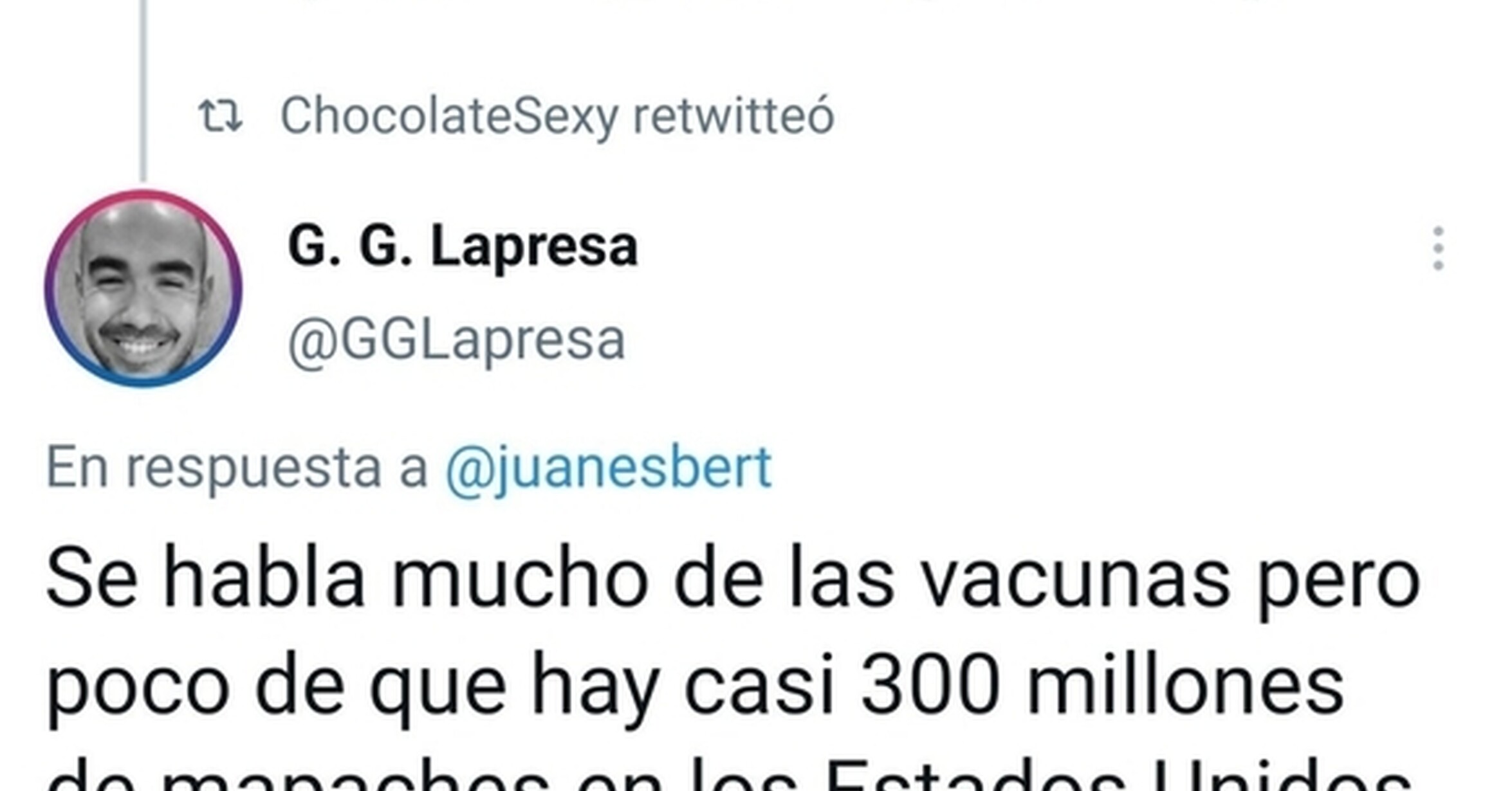
Task: Open the three-dot more options menu
Action: pyautogui.click(x=1439, y=248)
